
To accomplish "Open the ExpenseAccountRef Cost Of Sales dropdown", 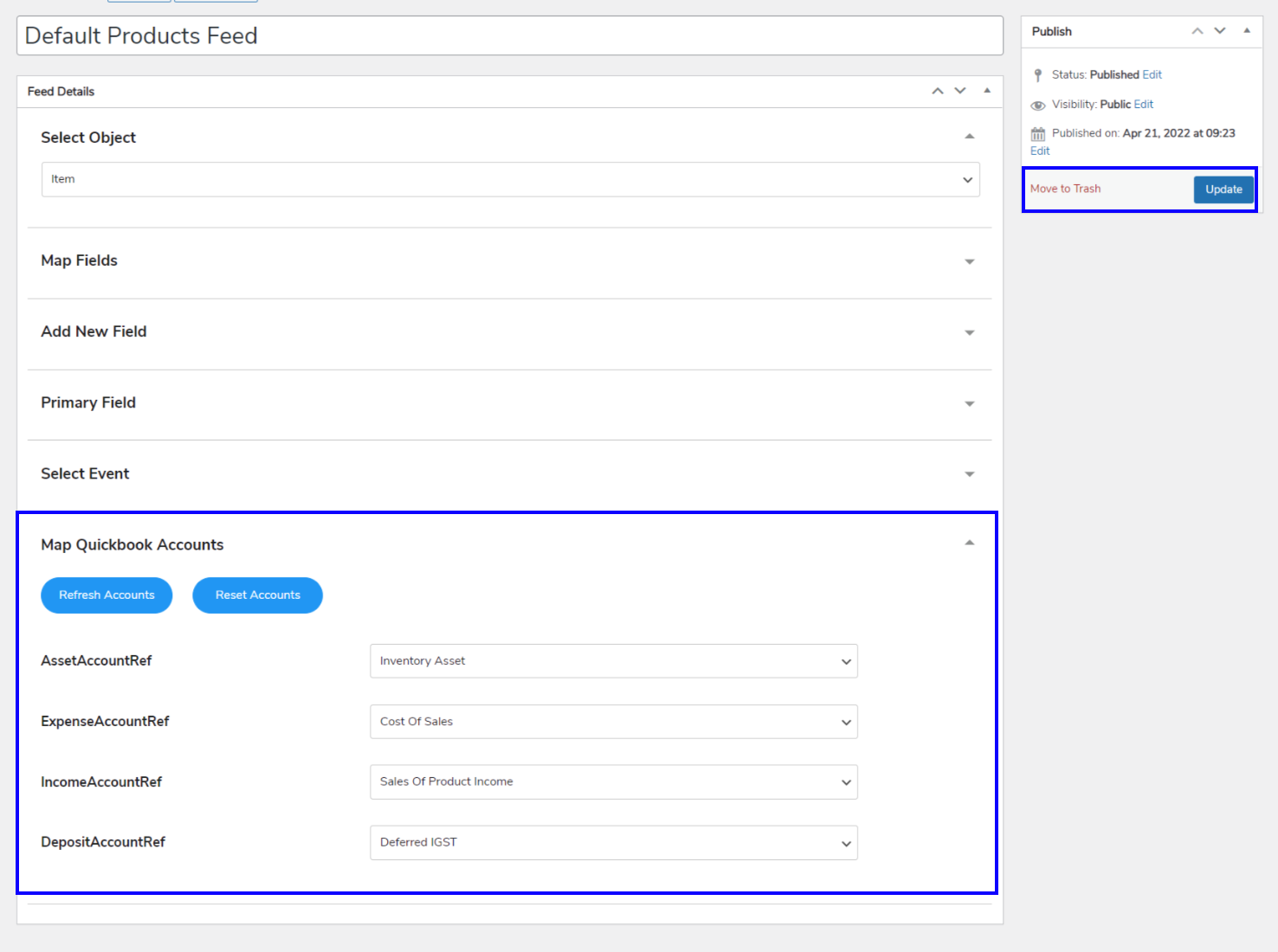I will [613, 722].
